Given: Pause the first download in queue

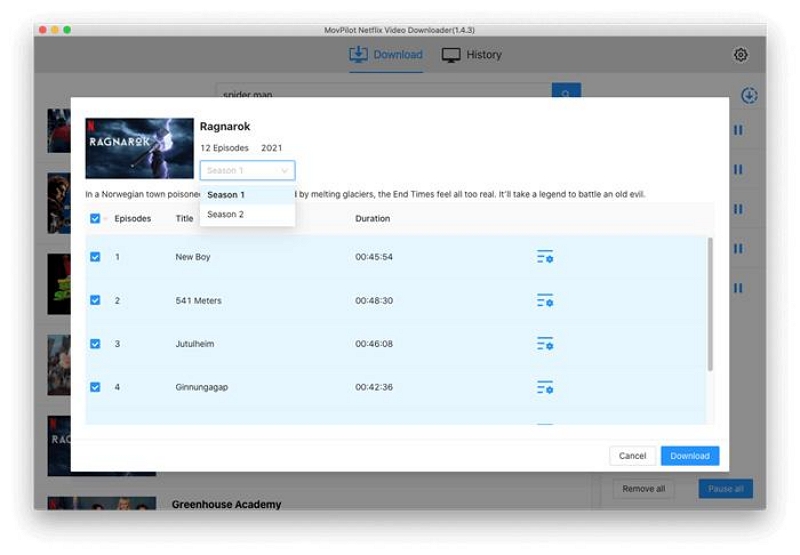Looking at the screenshot, I should click(738, 130).
